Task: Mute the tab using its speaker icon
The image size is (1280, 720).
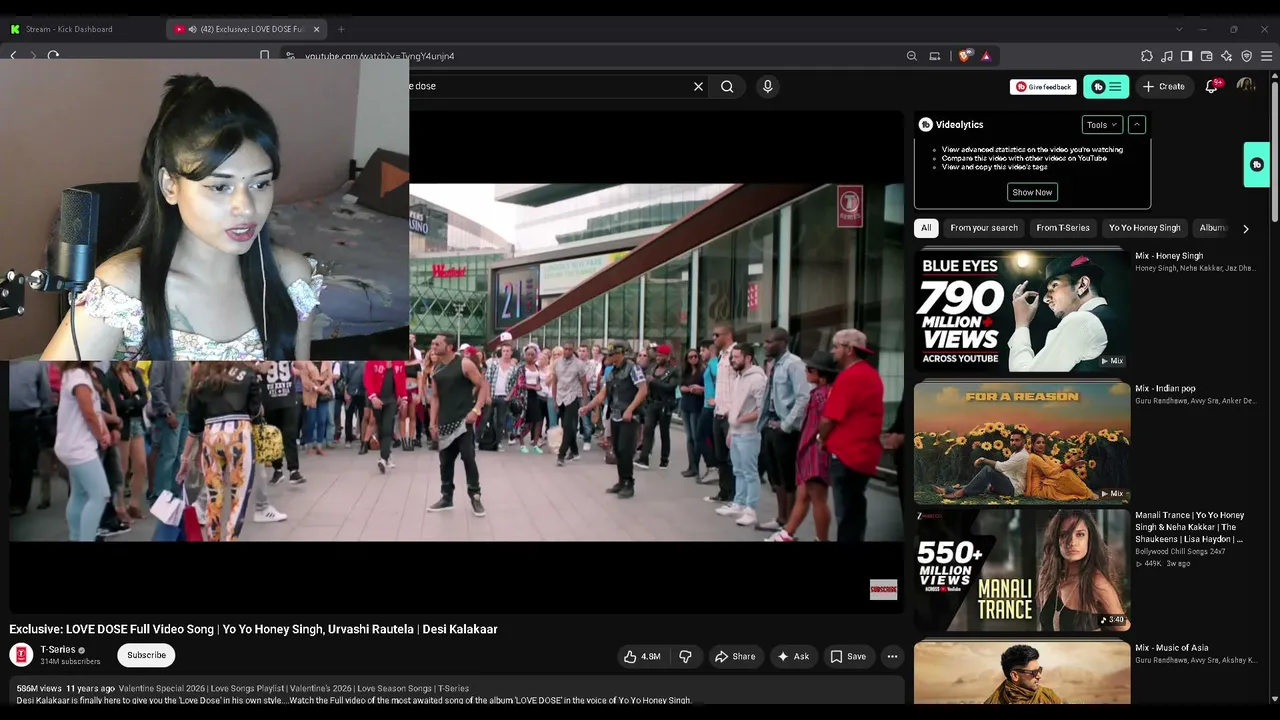Action: click(x=192, y=29)
